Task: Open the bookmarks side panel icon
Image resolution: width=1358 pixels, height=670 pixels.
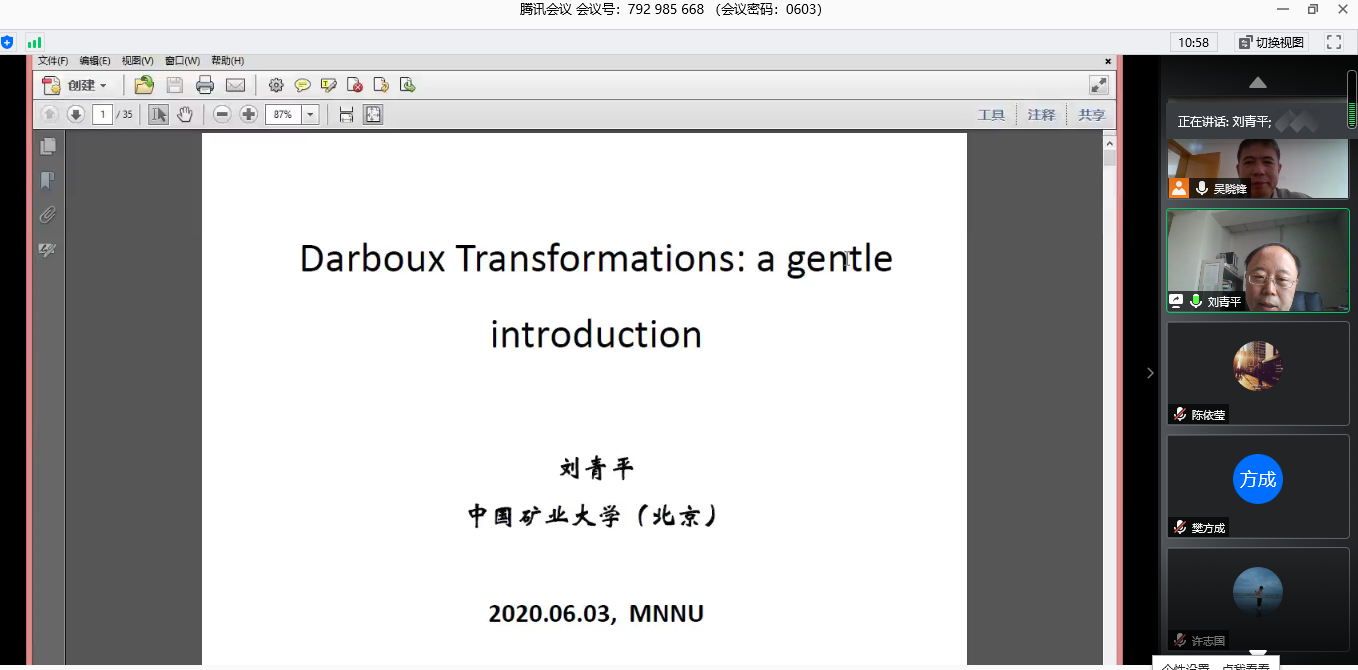Action: pyautogui.click(x=47, y=181)
